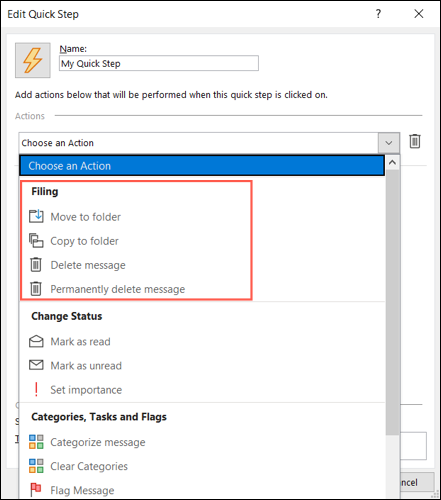Click the action list scrollbar thumb
441x500 pixels.
393,302
